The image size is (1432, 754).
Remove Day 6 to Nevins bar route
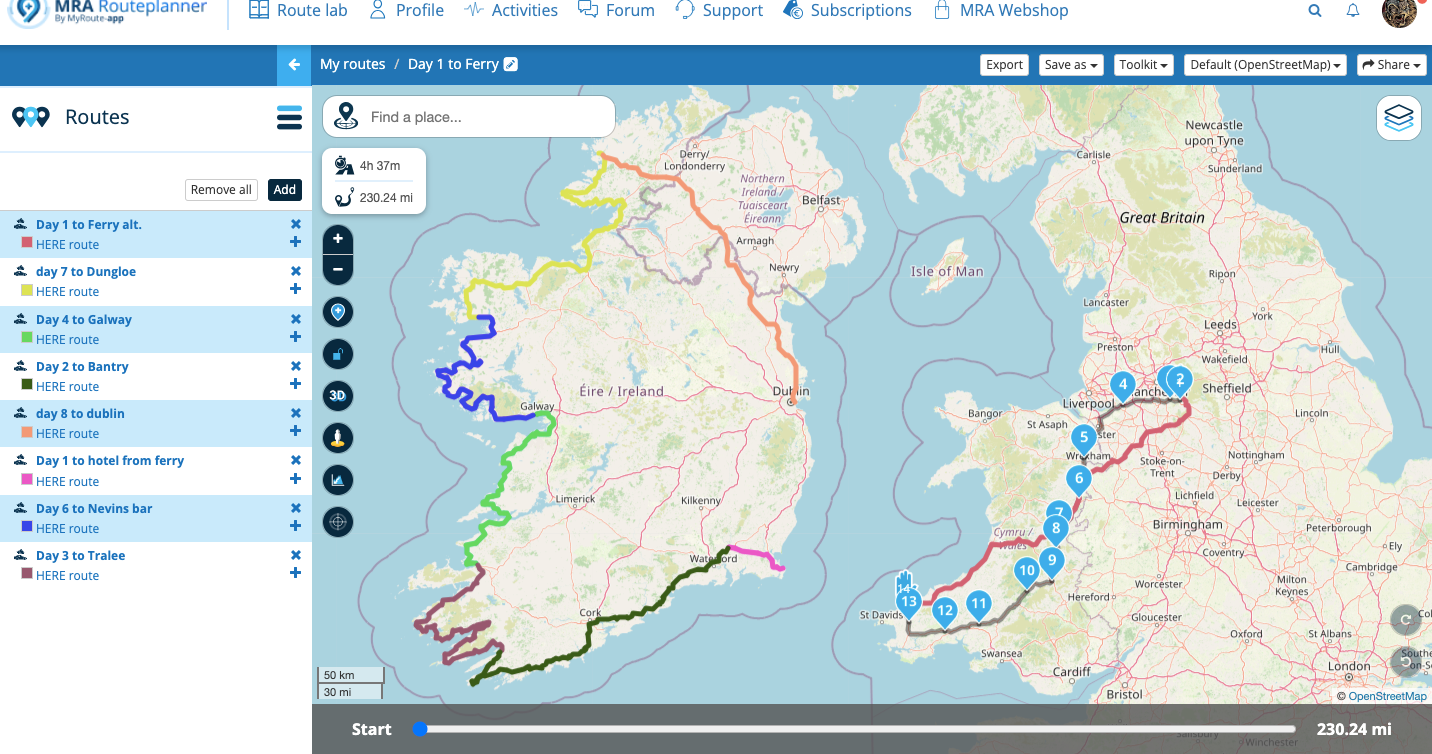295,508
